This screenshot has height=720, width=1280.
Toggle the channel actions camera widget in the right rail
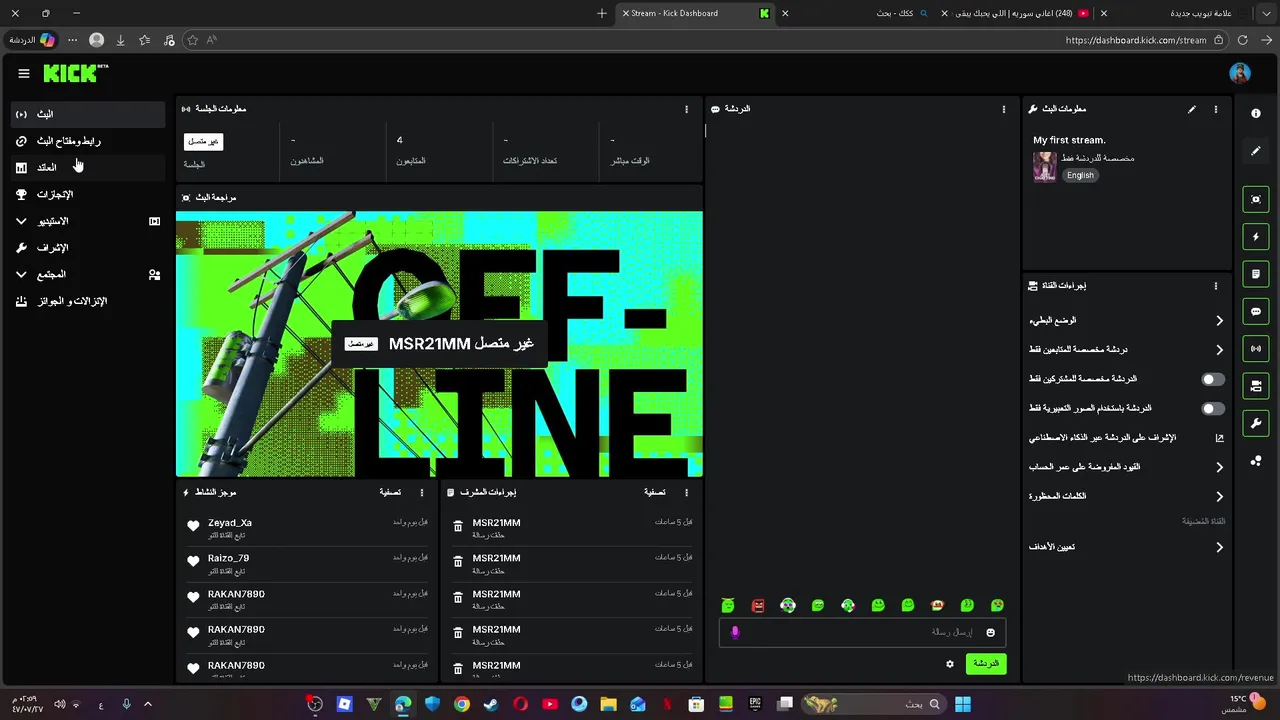[x=1256, y=386]
